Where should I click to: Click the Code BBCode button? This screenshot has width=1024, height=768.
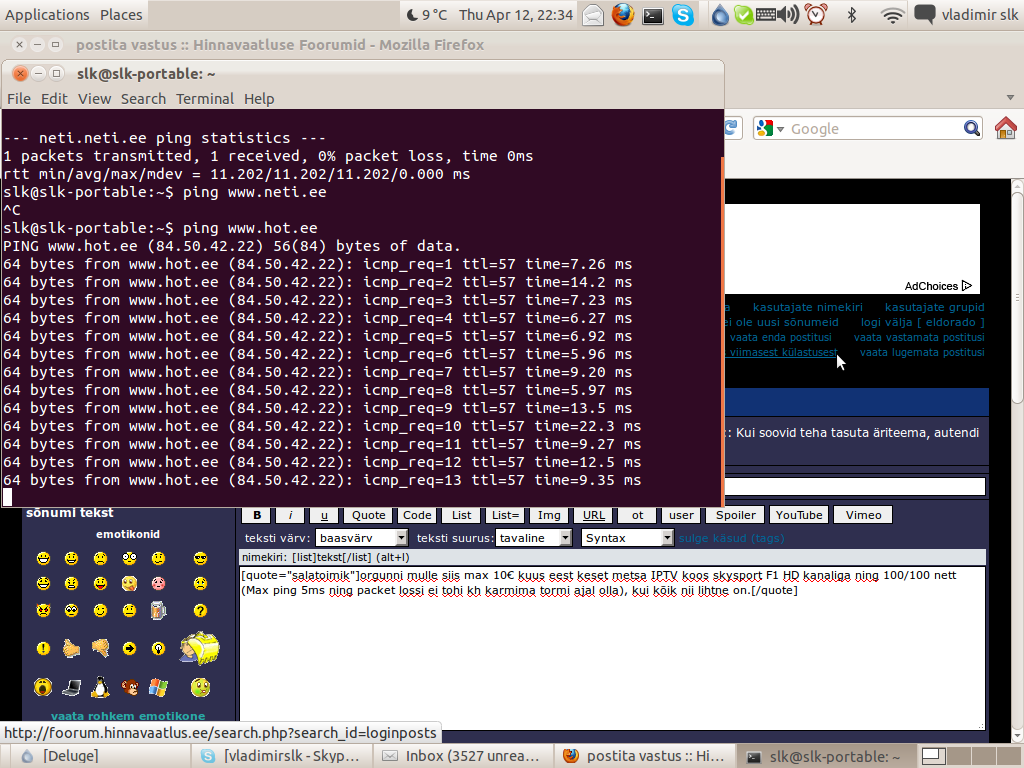click(x=417, y=515)
